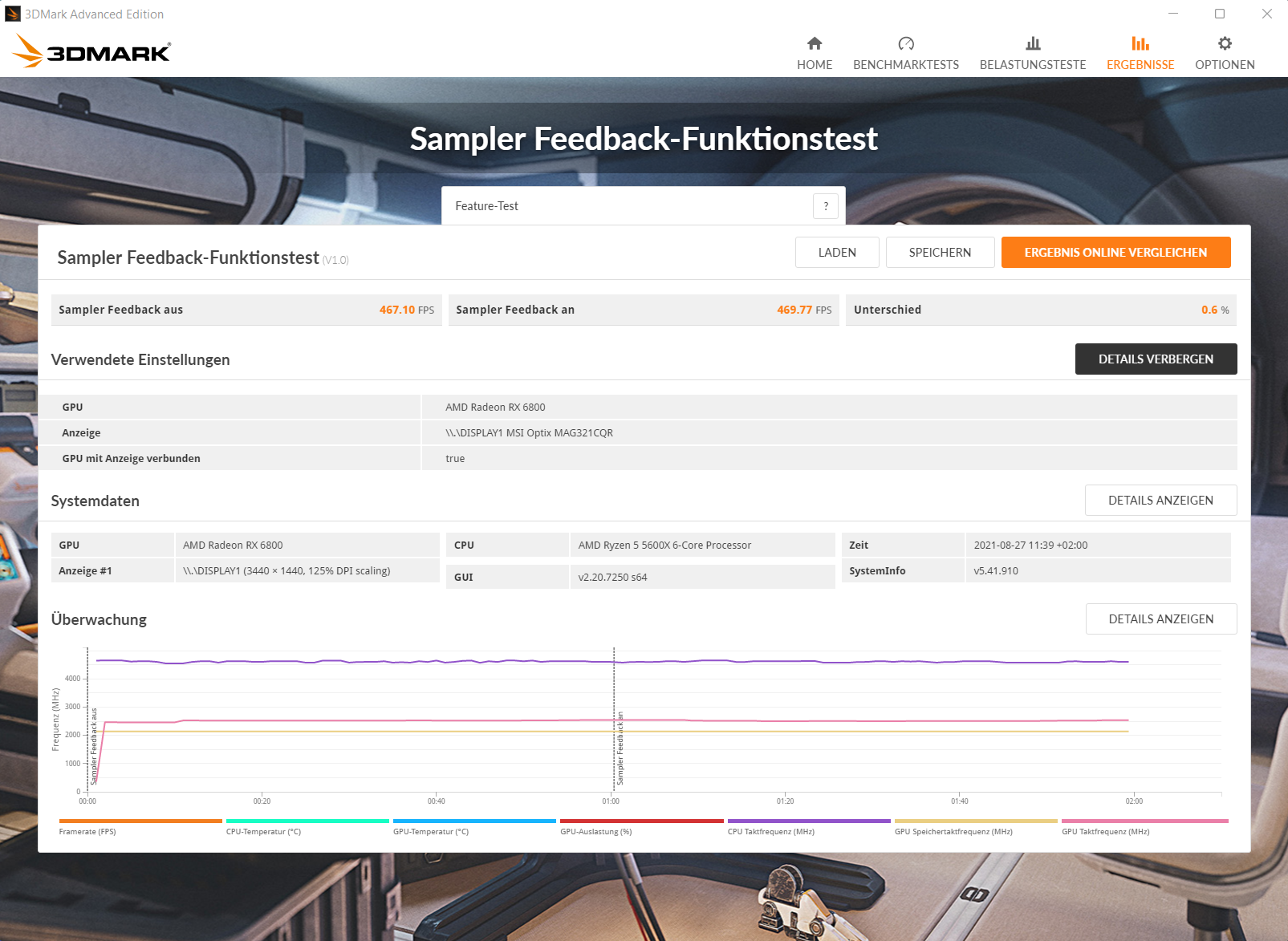
Task: Toggle the GPU-Auslastung (%) legend
Action: 641,827
